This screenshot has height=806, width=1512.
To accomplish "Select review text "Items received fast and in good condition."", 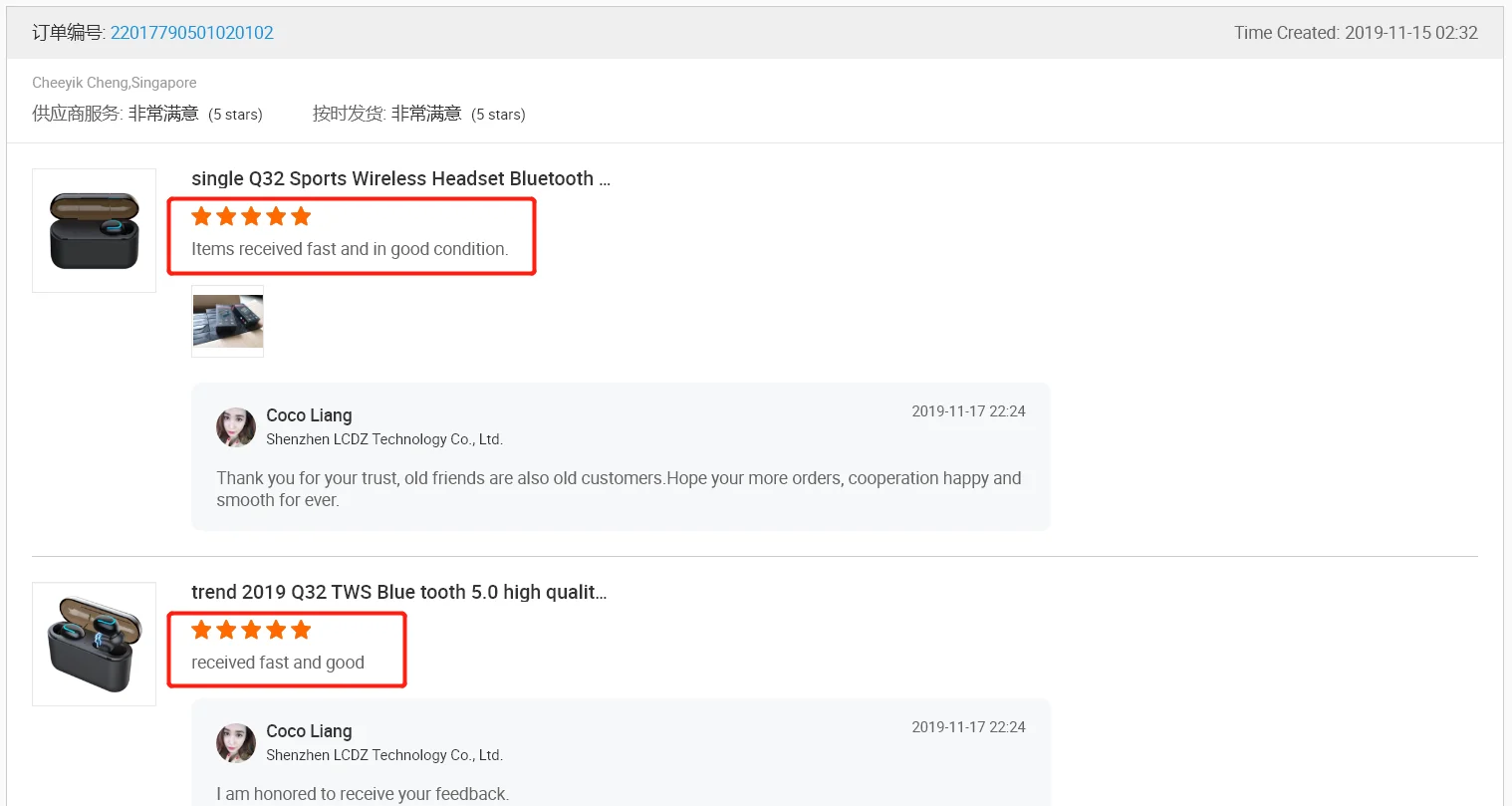I will (350, 249).
